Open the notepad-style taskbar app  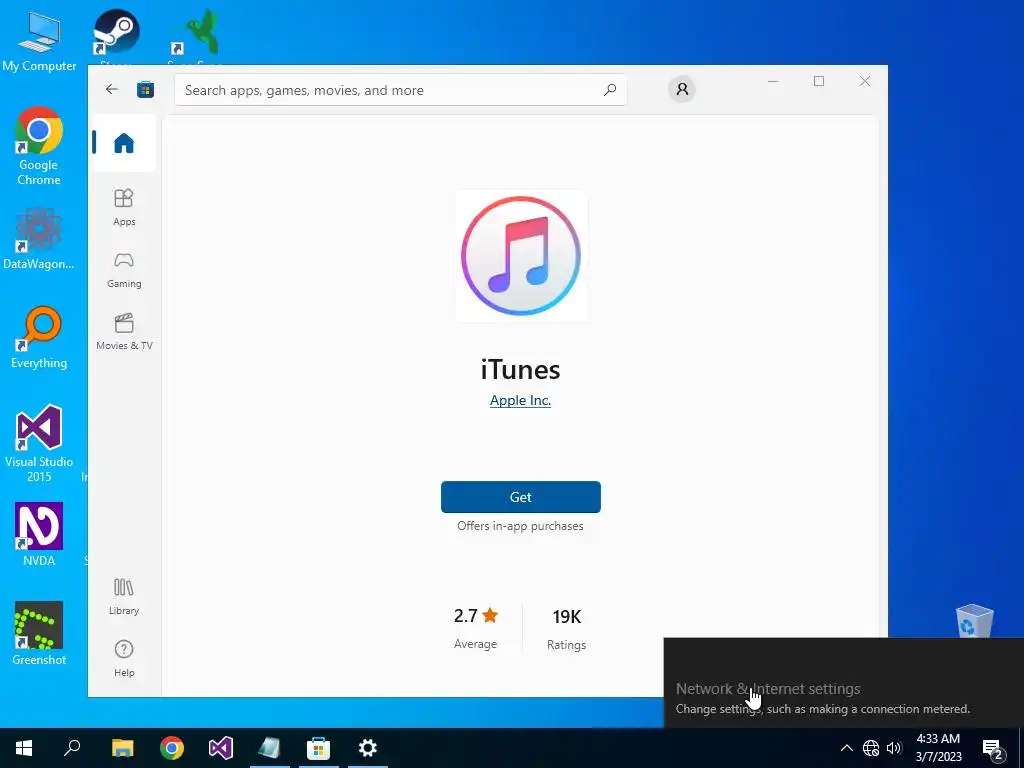269,748
